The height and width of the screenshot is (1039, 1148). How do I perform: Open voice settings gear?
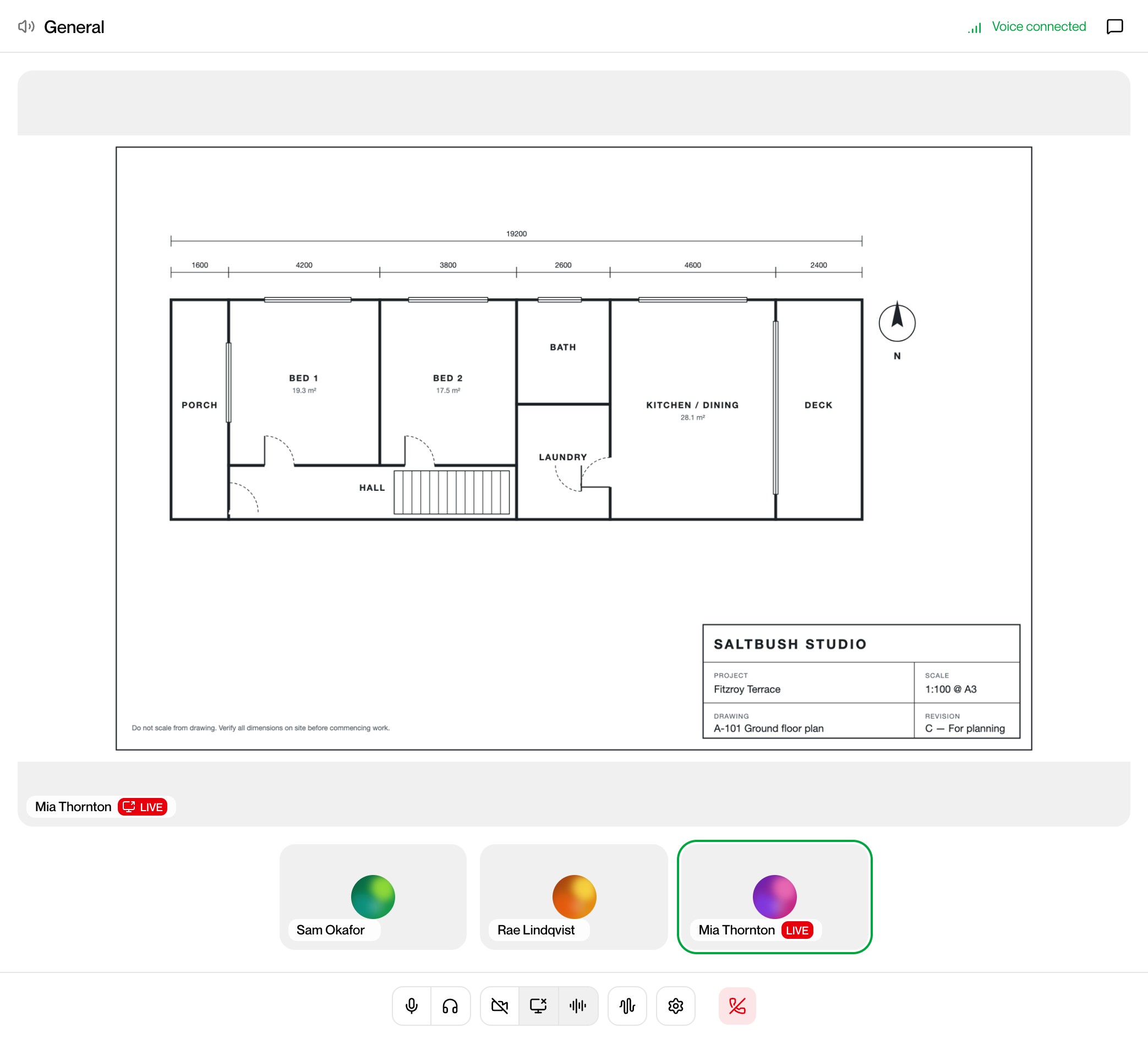click(x=675, y=1005)
